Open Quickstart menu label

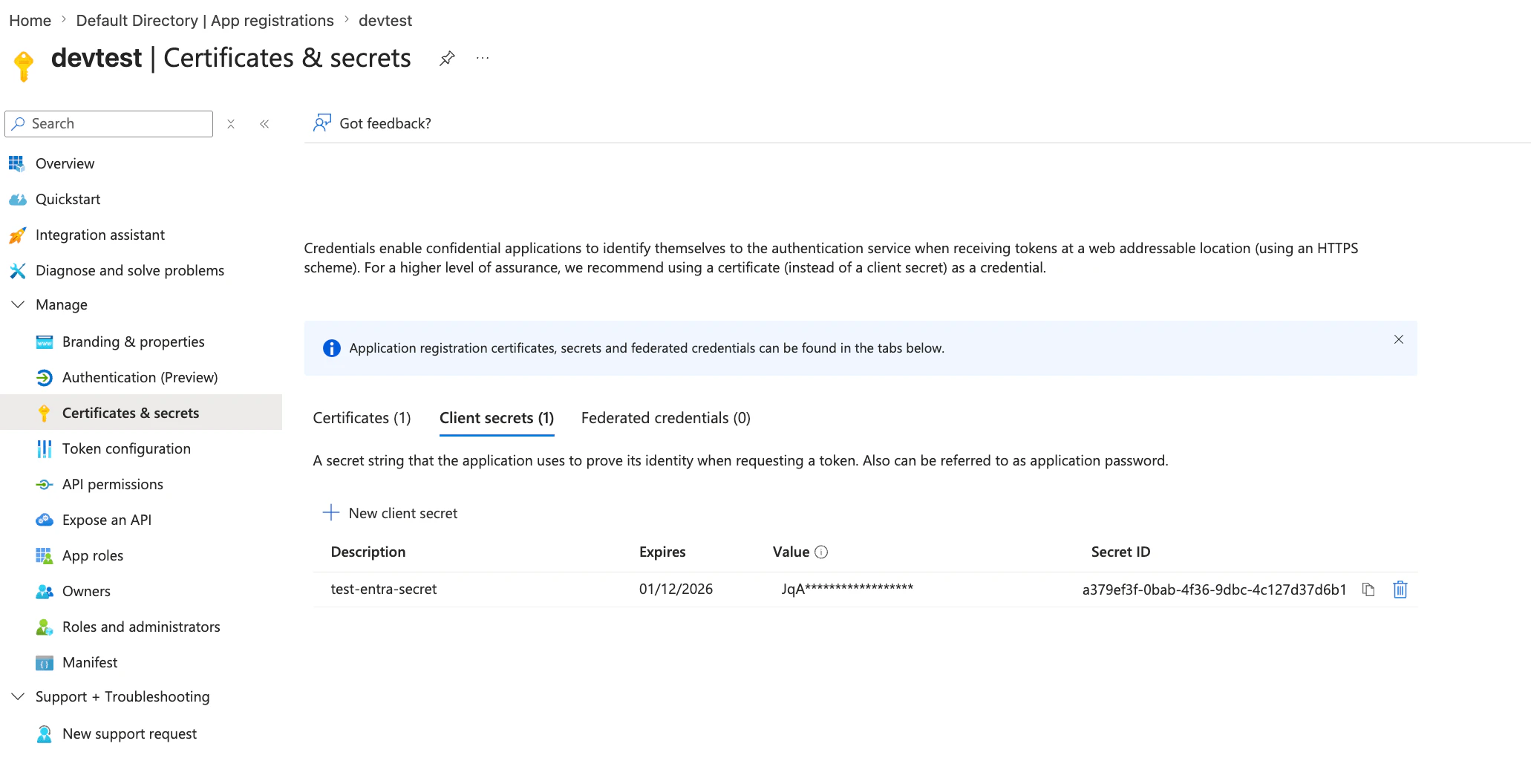[x=68, y=199]
